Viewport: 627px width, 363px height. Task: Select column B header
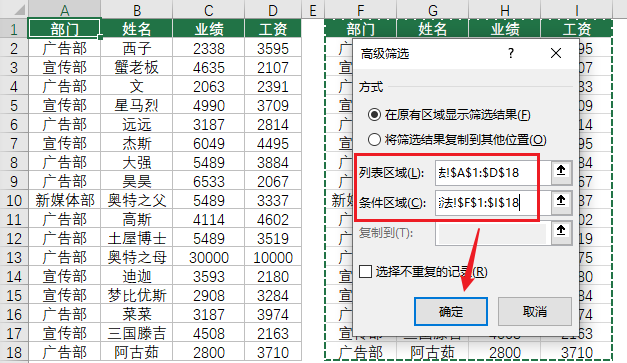click(137, 9)
